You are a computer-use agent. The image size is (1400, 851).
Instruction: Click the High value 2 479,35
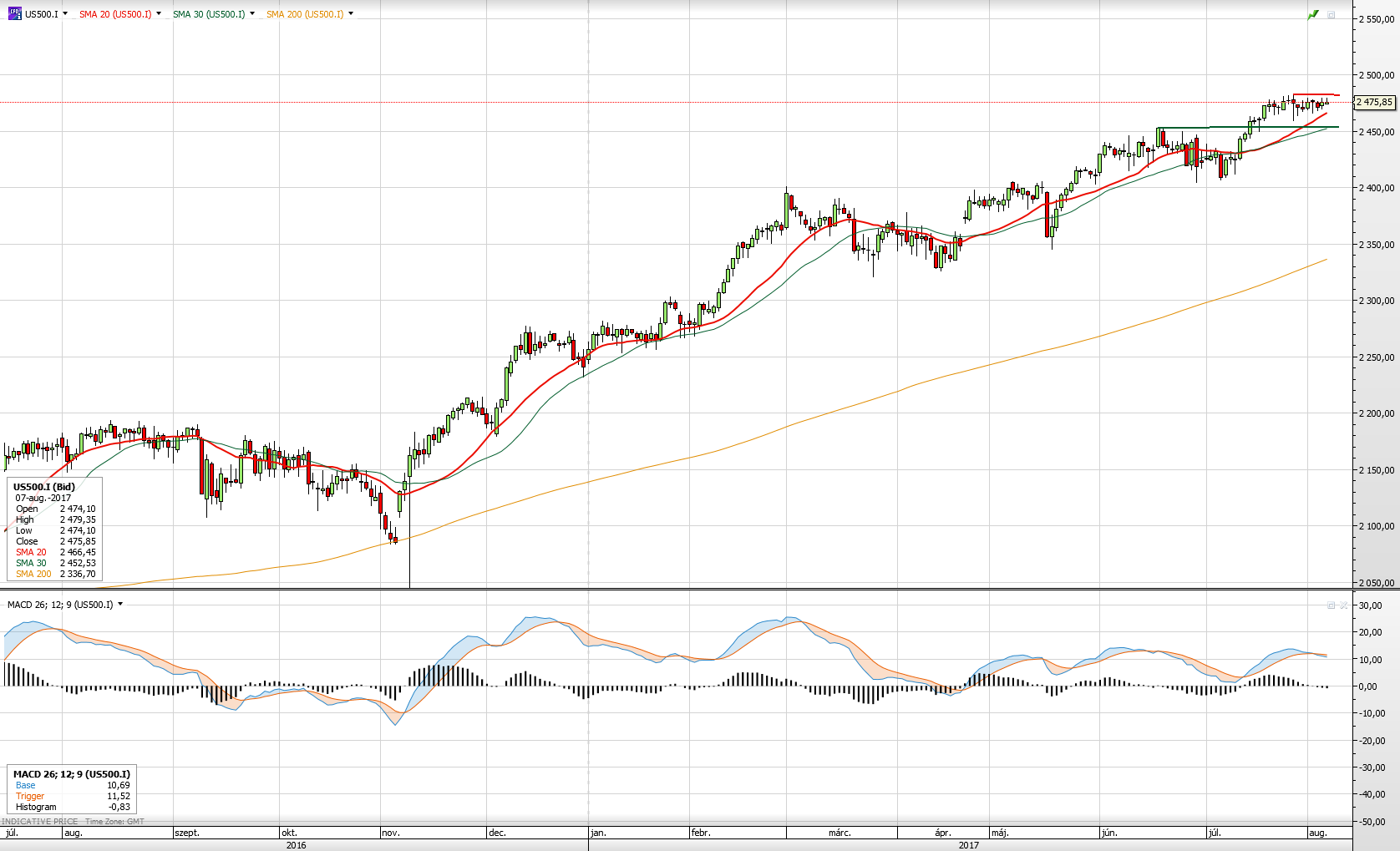(78, 519)
